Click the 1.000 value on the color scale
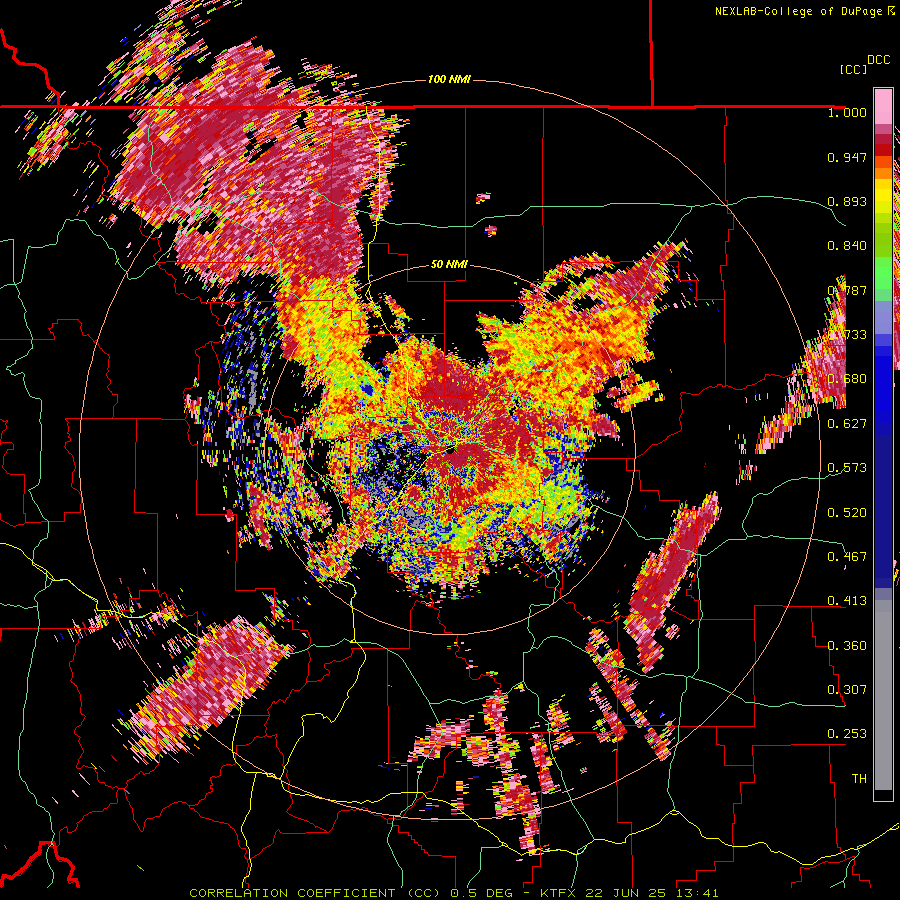The height and width of the screenshot is (900, 900). point(847,113)
